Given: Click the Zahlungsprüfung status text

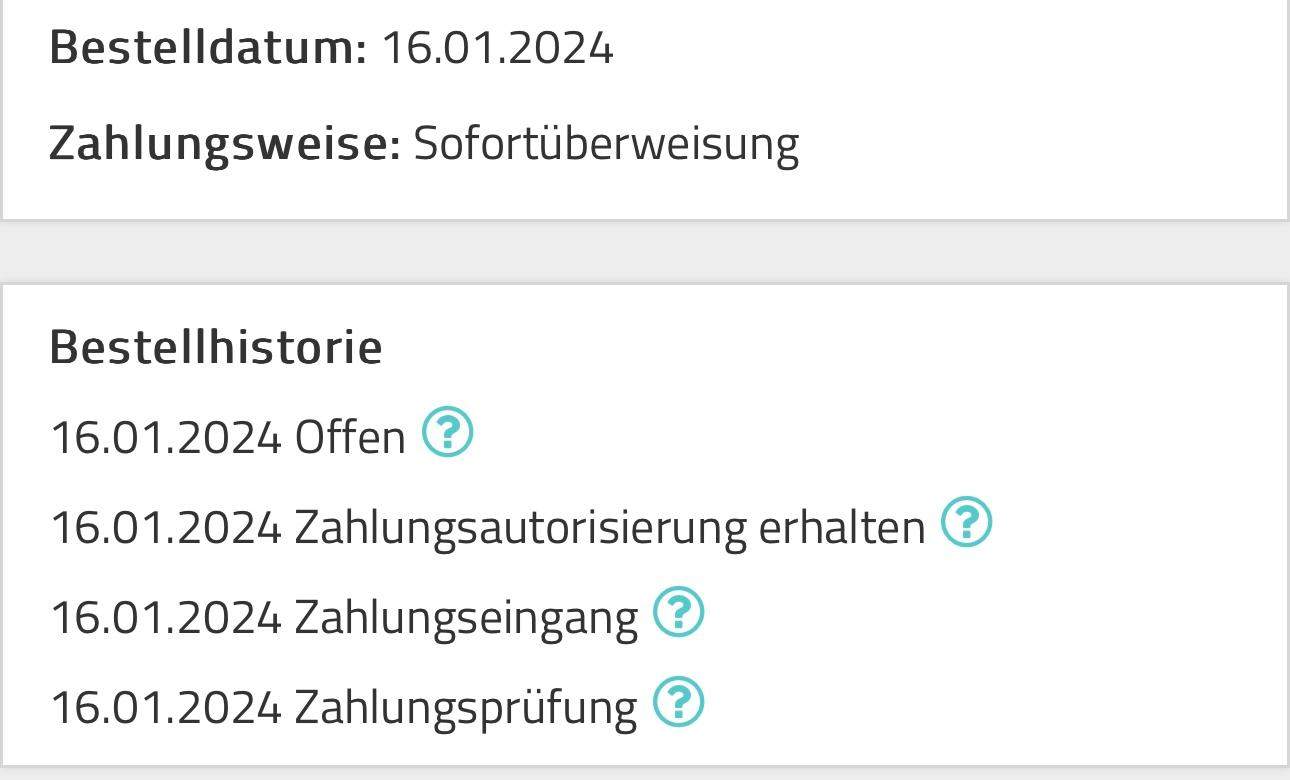Looking at the screenshot, I should pos(465,707).
